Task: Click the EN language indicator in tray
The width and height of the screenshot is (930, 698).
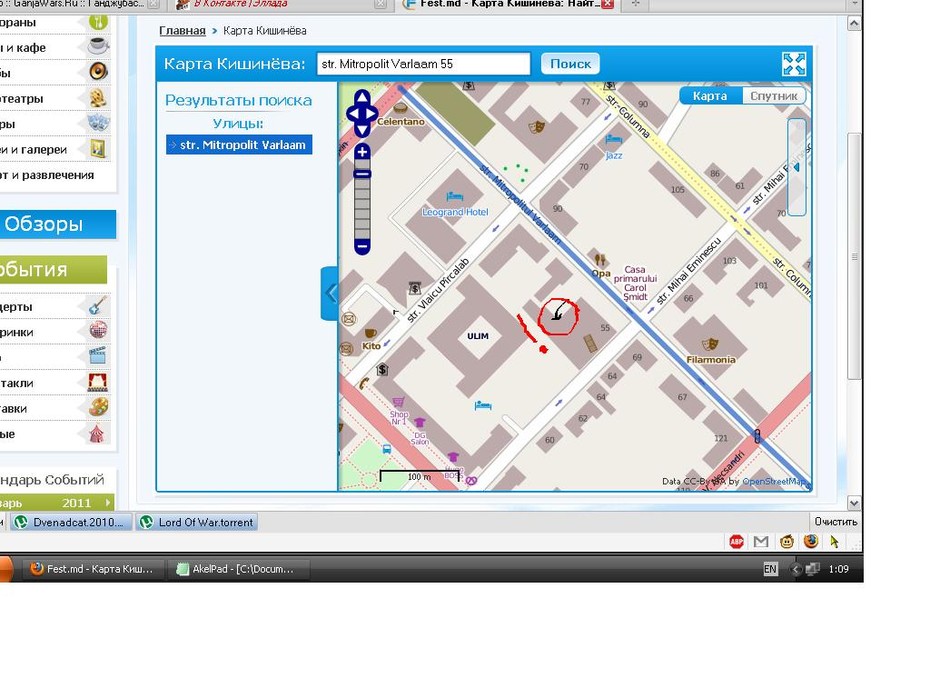Action: (x=770, y=569)
